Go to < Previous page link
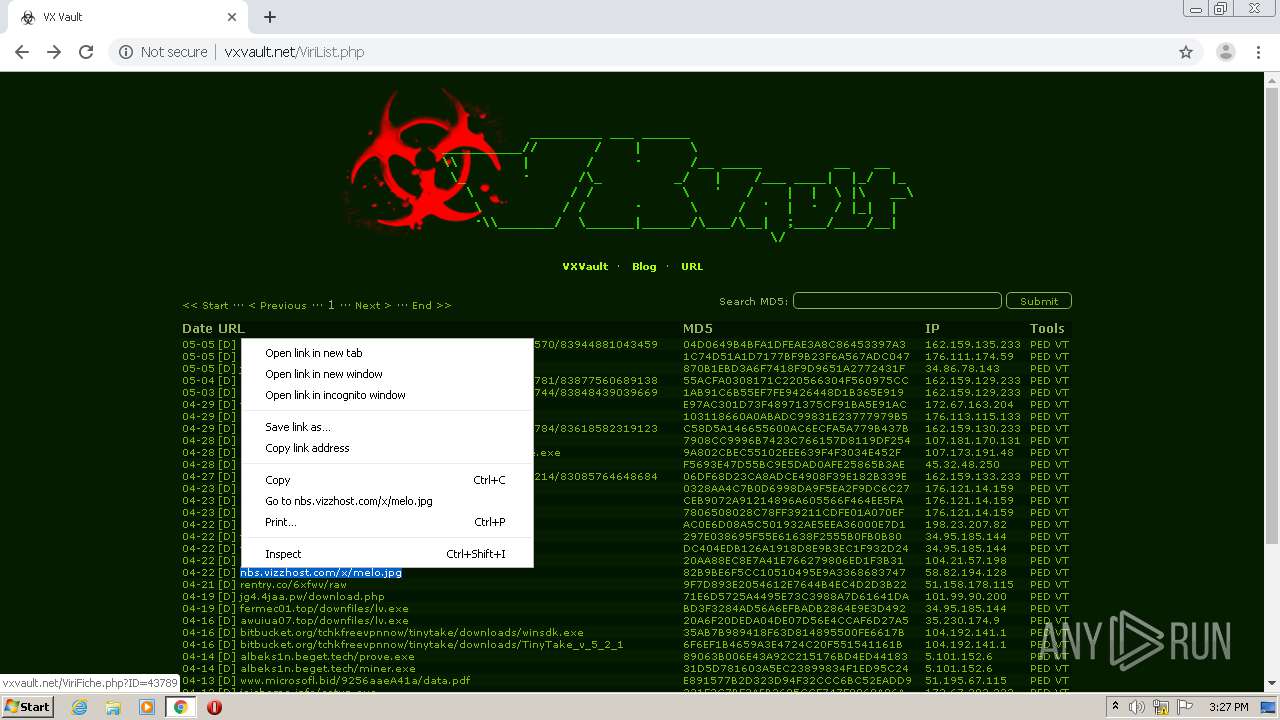The image size is (1280, 720). click(x=277, y=305)
